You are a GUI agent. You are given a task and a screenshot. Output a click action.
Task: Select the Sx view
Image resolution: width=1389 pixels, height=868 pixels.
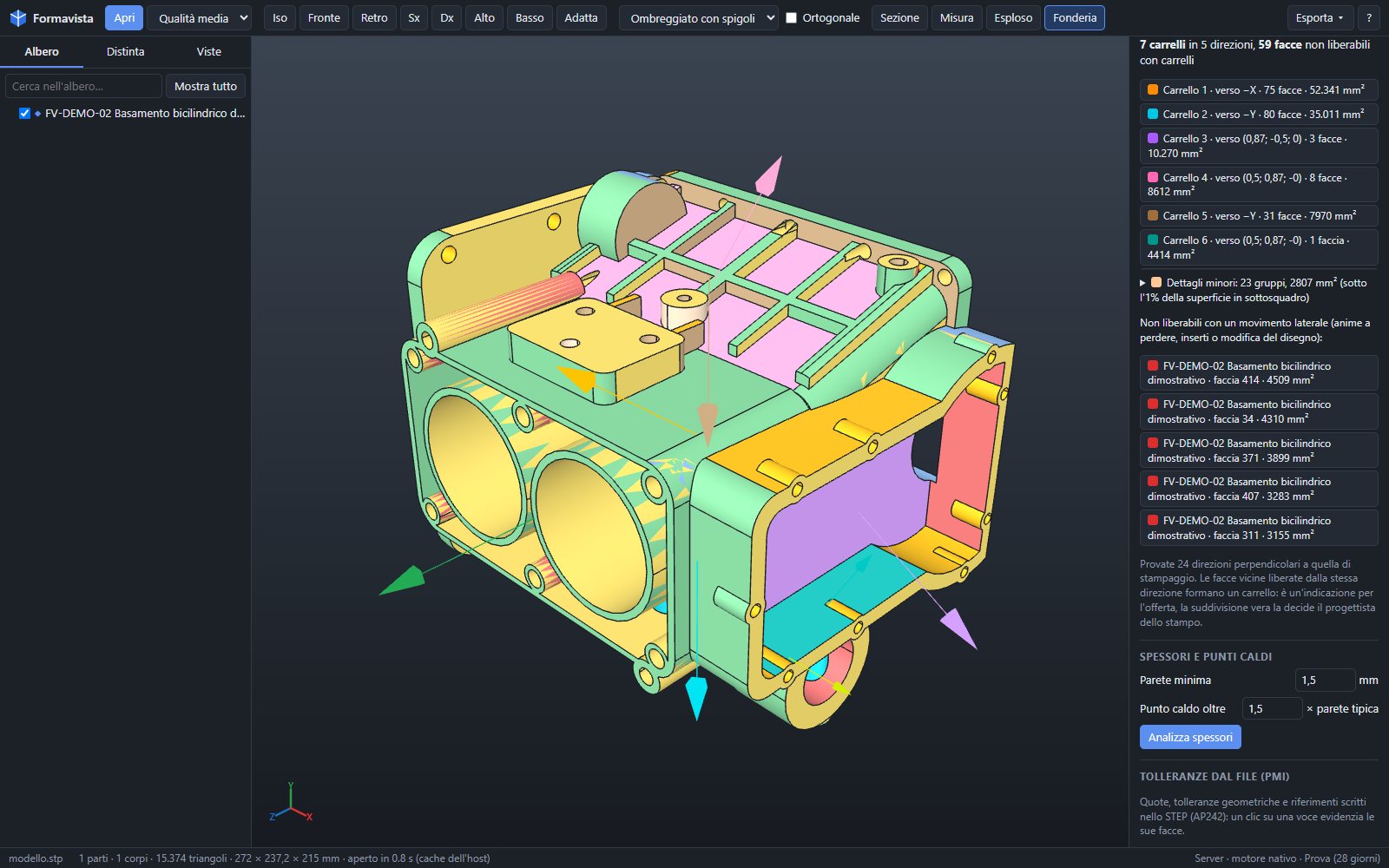(x=414, y=18)
